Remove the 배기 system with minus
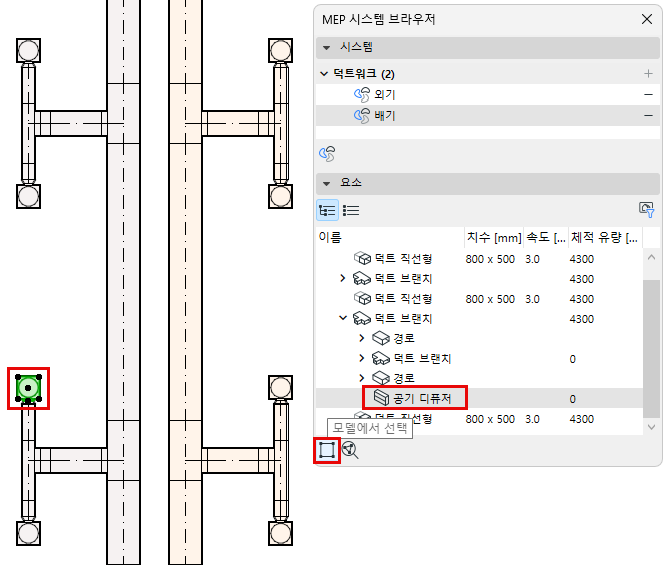The height and width of the screenshot is (567, 666). click(x=648, y=115)
